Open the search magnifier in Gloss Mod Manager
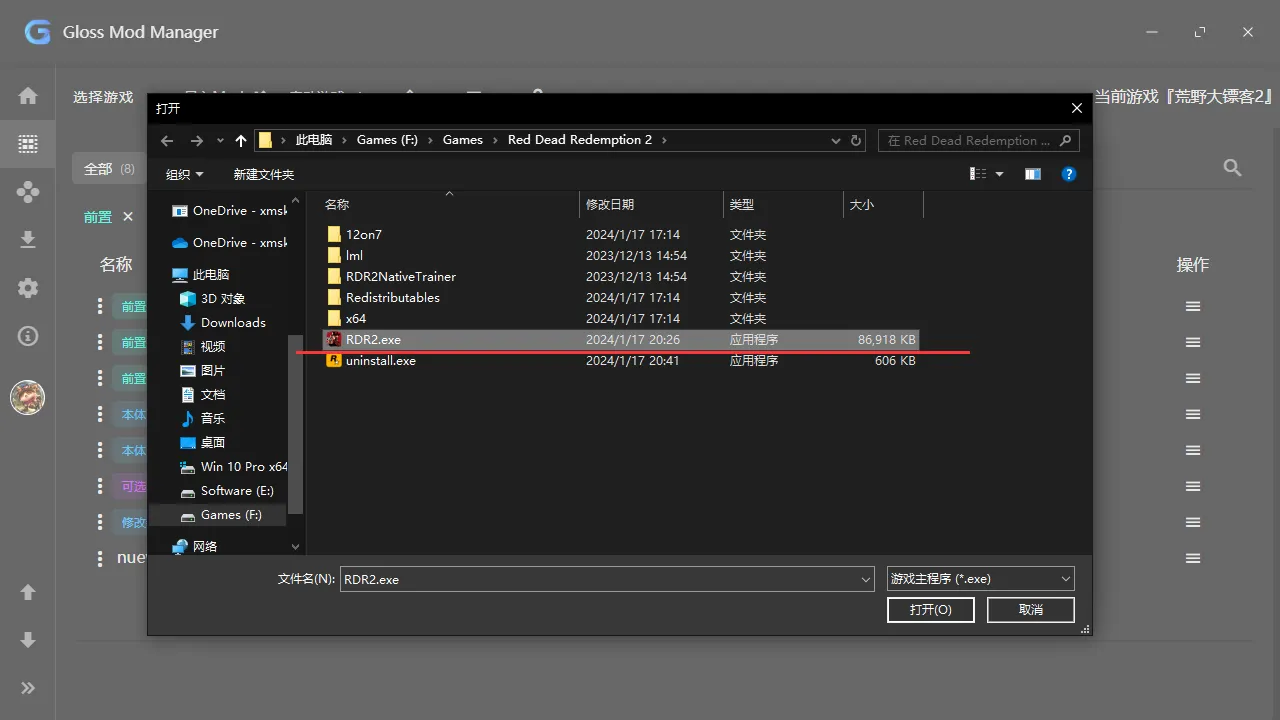 (x=1233, y=168)
